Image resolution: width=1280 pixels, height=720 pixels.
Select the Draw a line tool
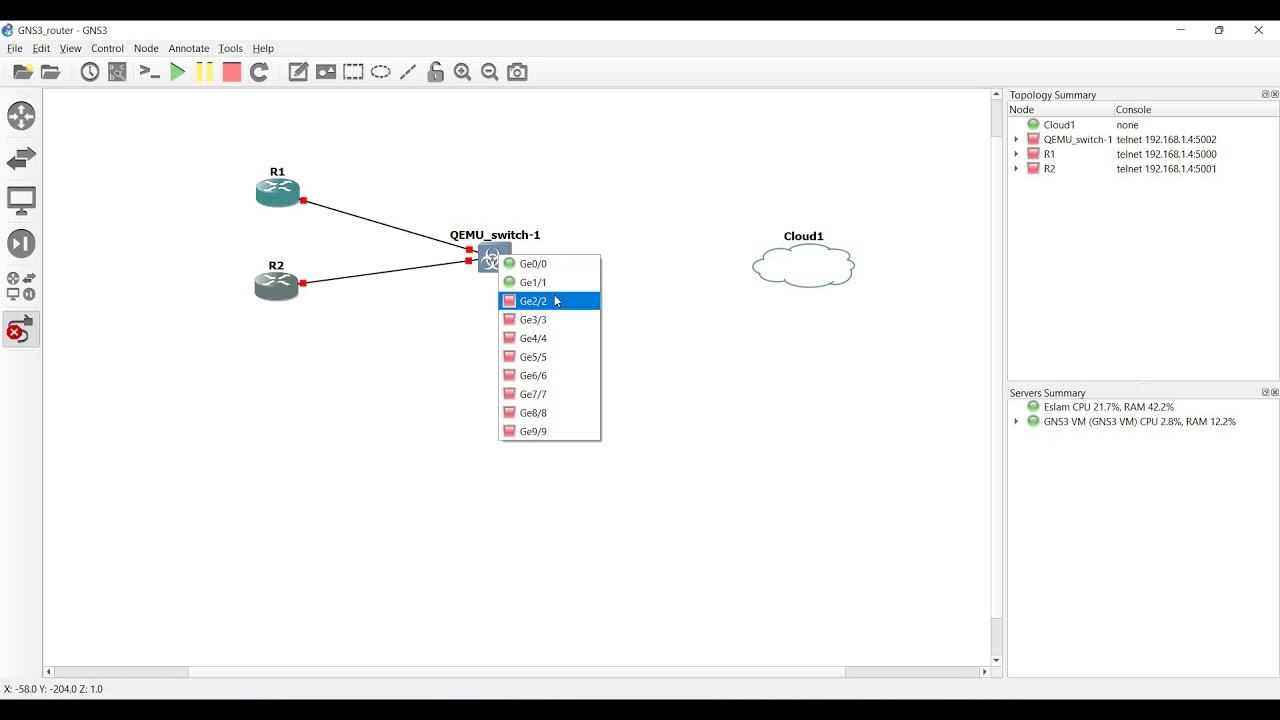[408, 72]
